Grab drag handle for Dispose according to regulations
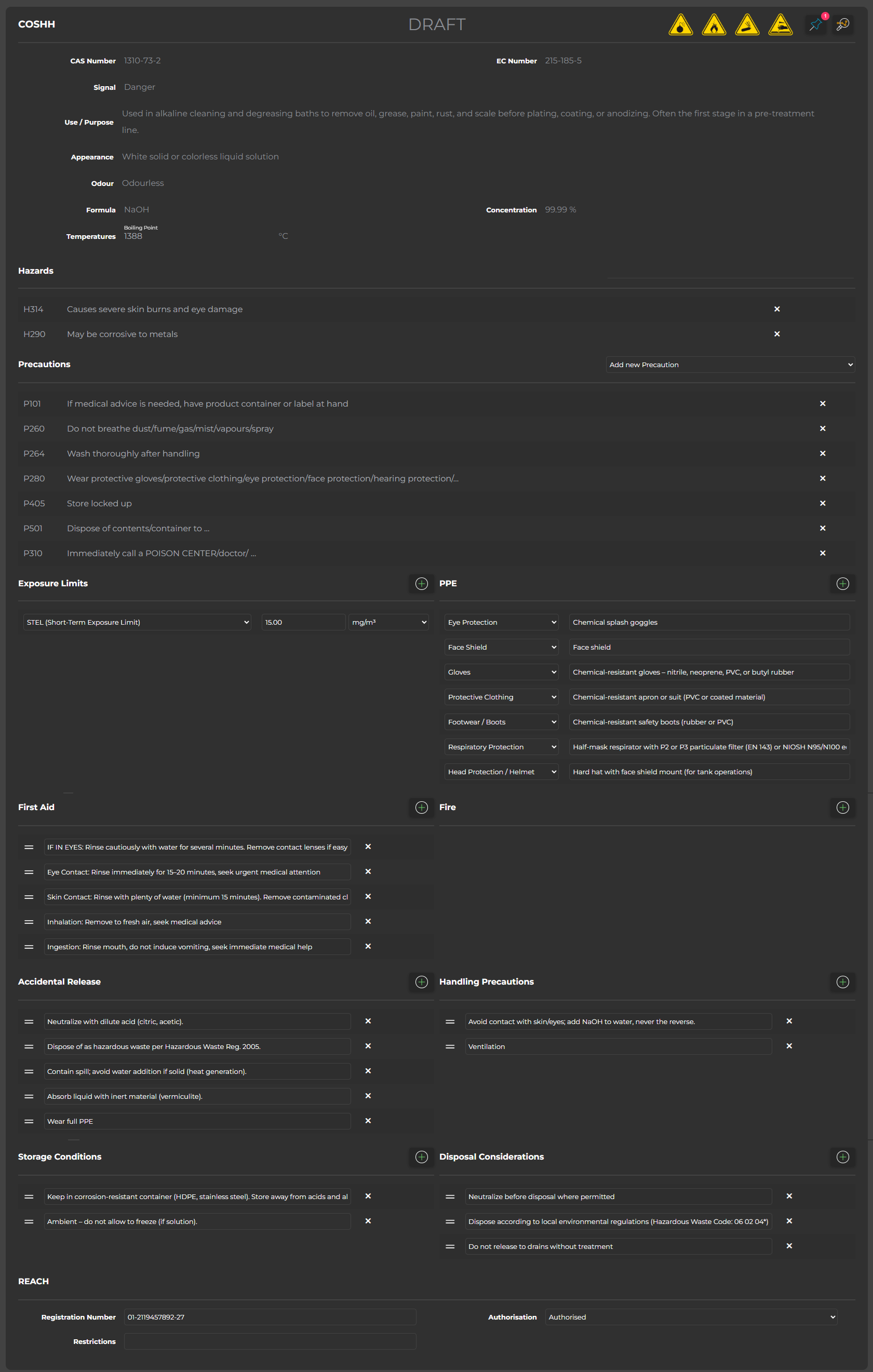 pyautogui.click(x=450, y=1222)
